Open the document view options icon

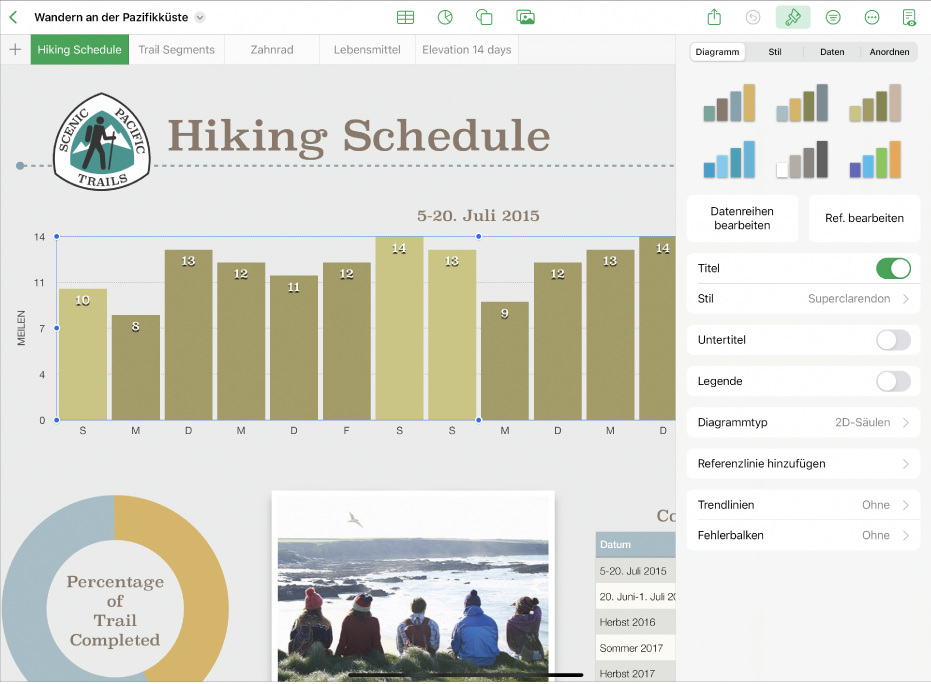tap(909, 17)
